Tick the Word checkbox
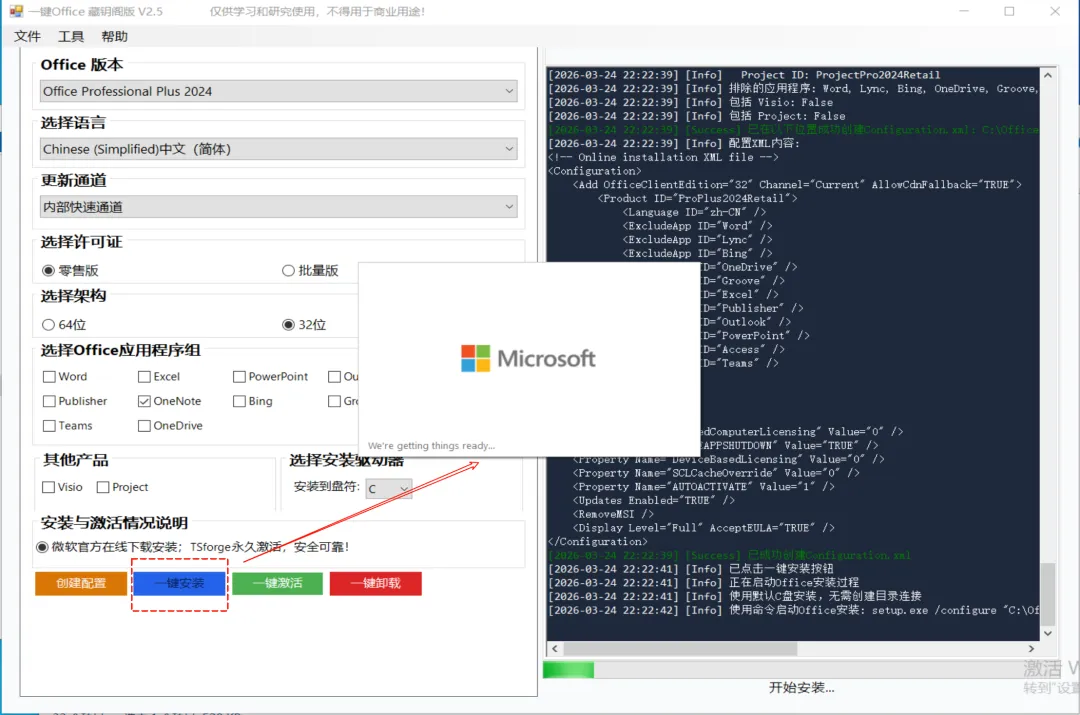The image size is (1080, 715). pos(49,377)
